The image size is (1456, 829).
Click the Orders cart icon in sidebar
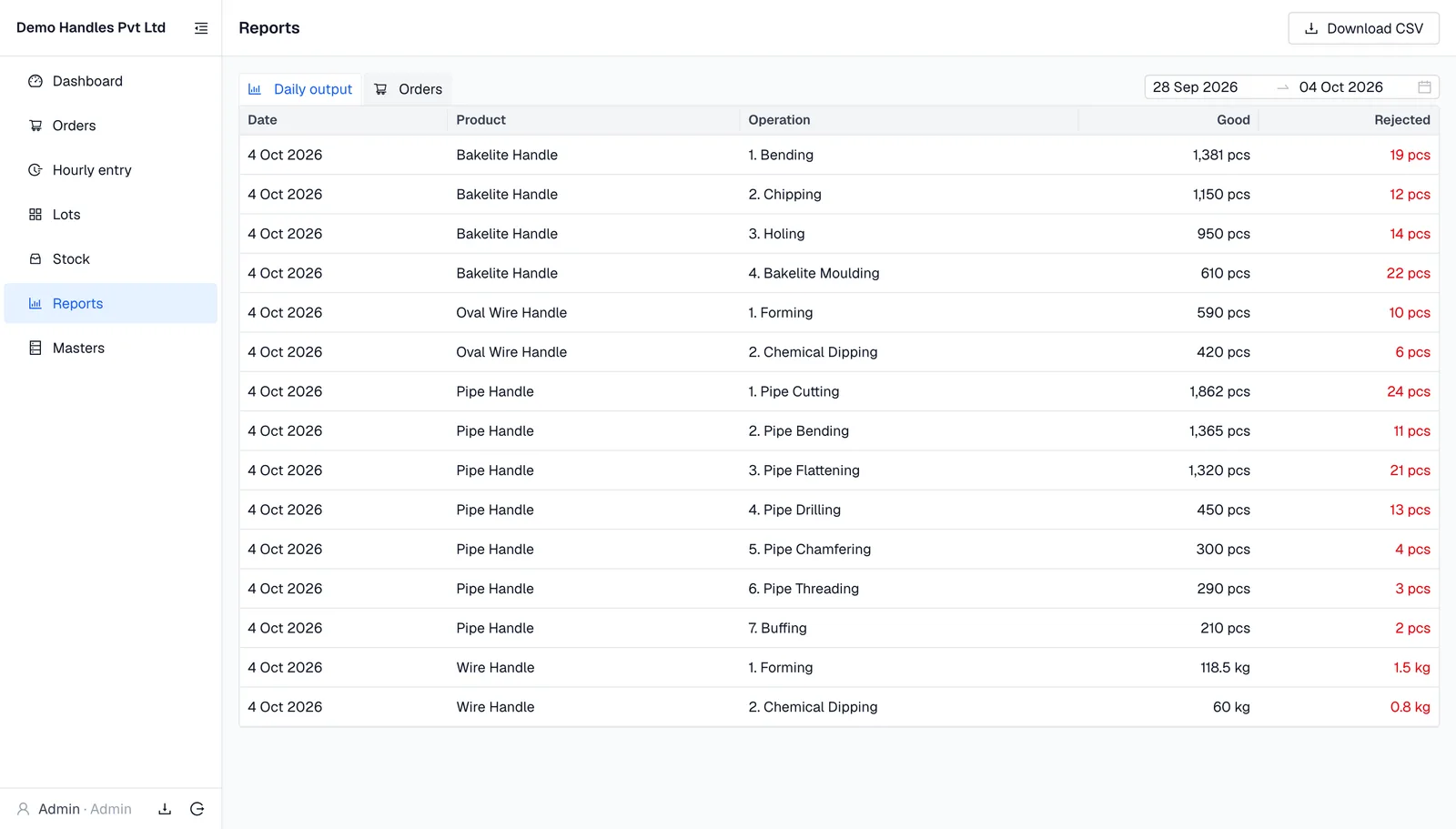pos(35,126)
